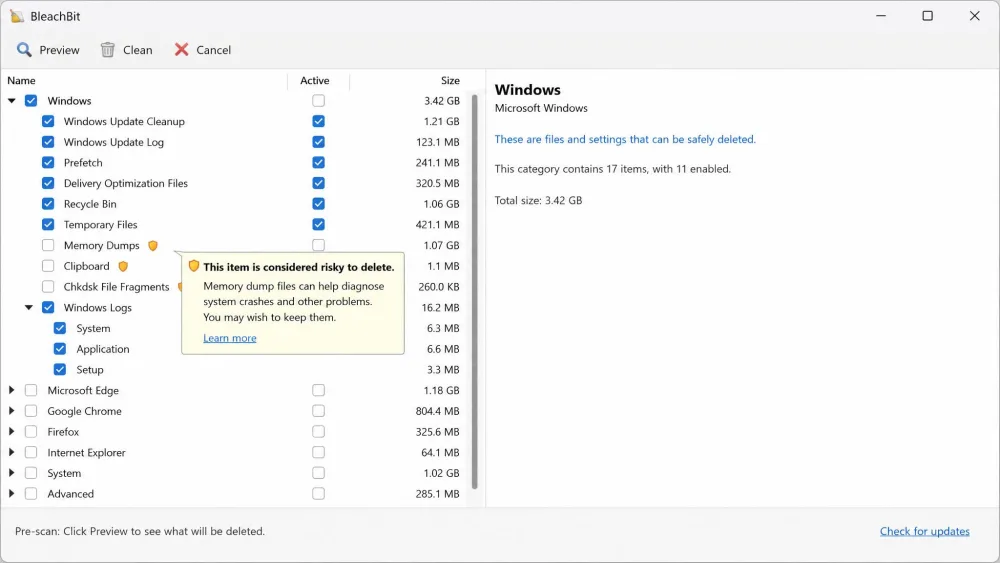The height and width of the screenshot is (563, 1000).
Task: Uncheck Windows Update Cleanup name checkbox
Action: tap(48, 121)
